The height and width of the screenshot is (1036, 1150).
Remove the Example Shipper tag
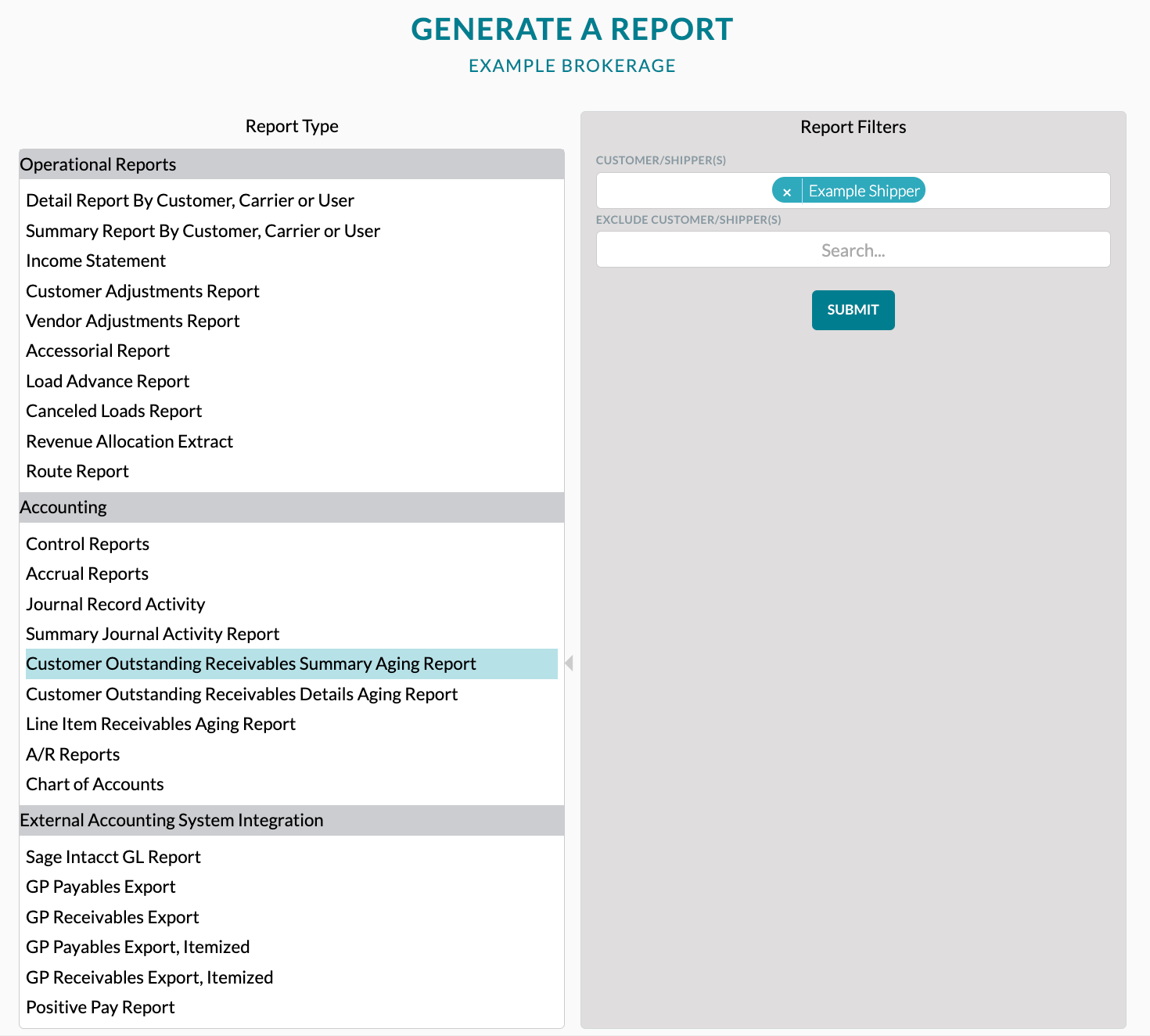coord(787,191)
